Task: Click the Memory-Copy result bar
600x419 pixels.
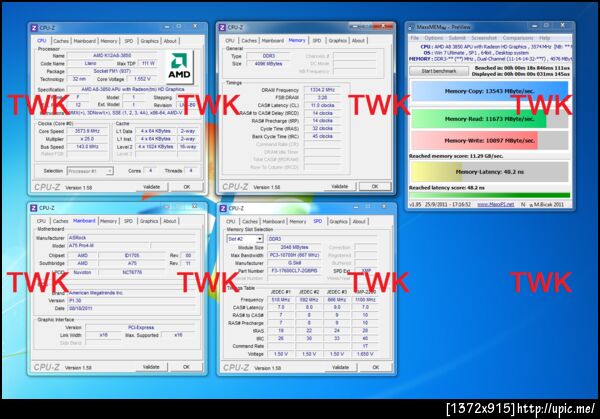Action: tap(489, 91)
